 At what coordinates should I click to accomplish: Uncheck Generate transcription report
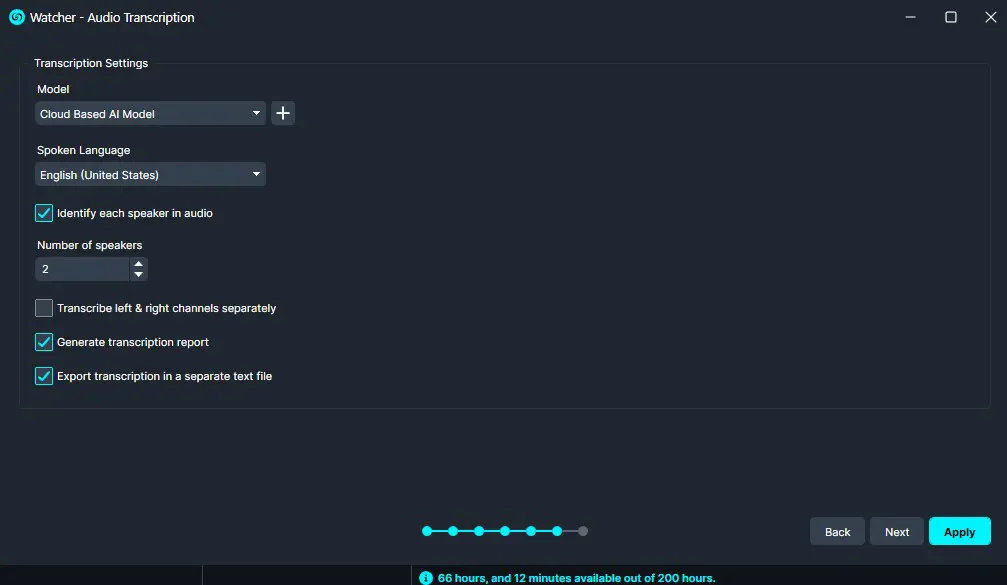click(44, 342)
